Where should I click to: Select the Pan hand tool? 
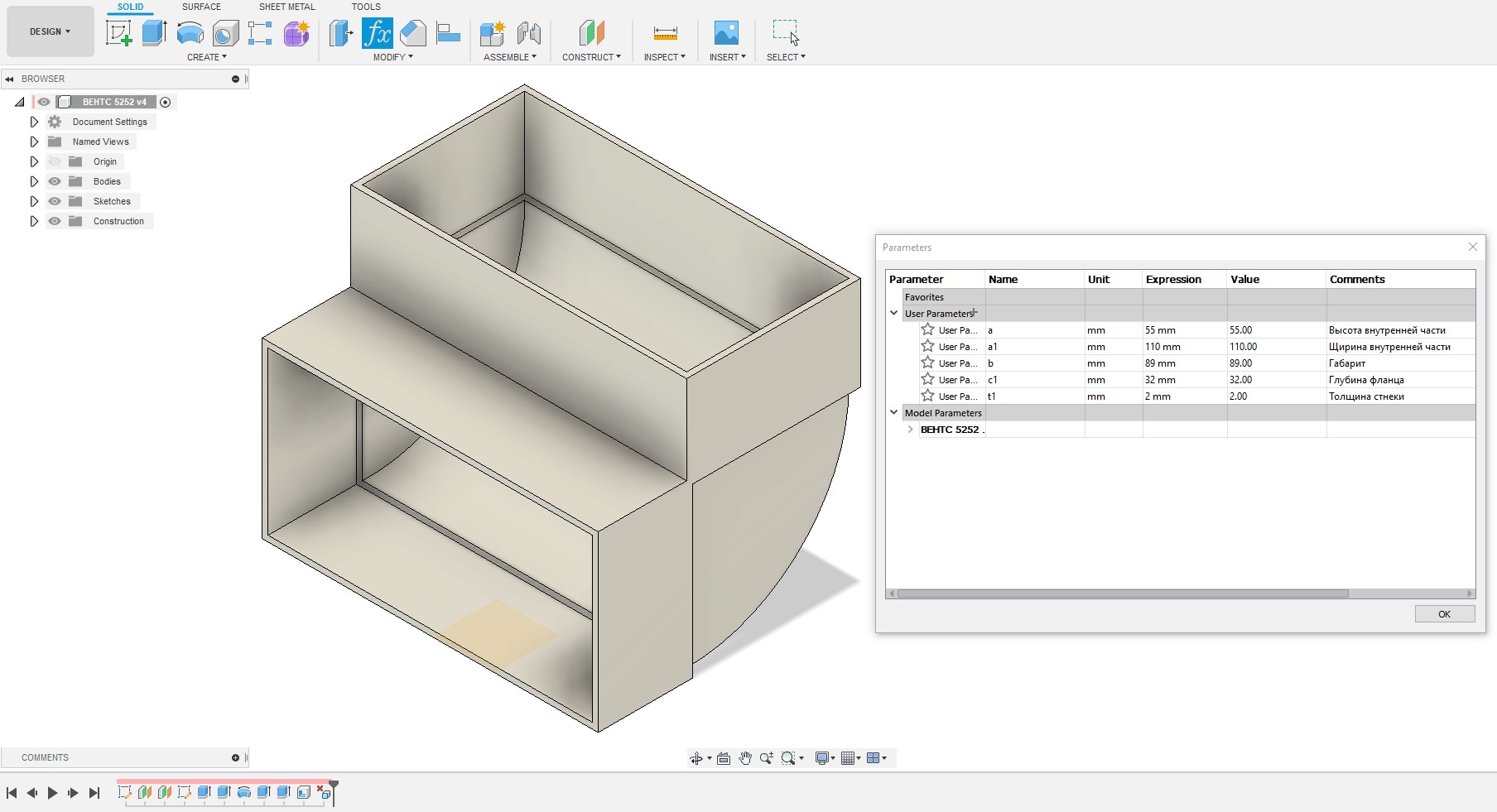pos(745,758)
